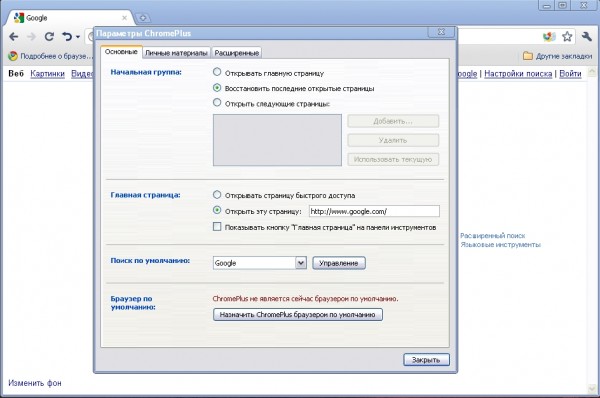Go back using the browser back arrow
The height and width of the screenshot is (398, 600).
point(14,37)
